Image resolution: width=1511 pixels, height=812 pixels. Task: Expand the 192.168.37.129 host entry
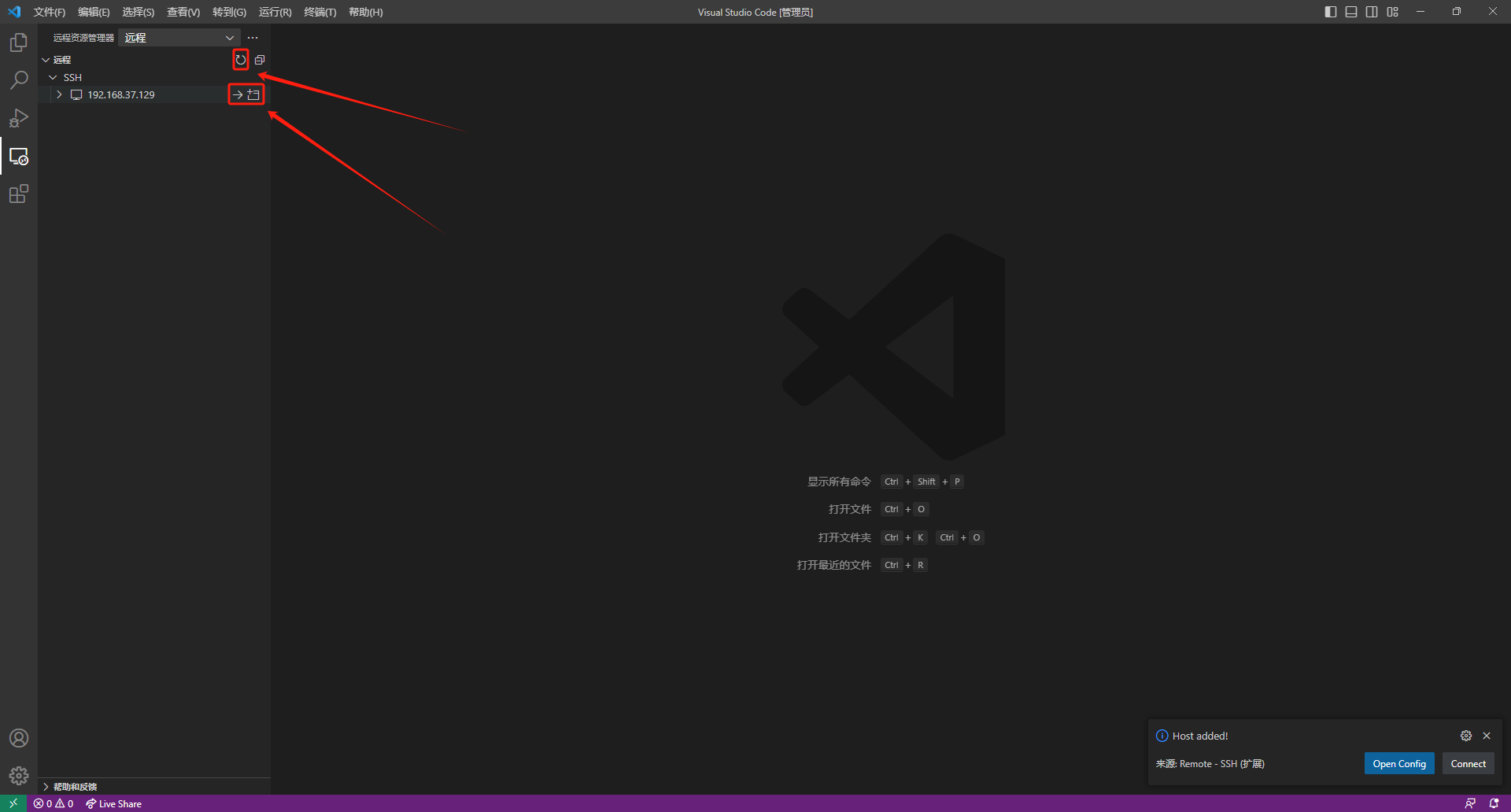(x=59, y=94)
